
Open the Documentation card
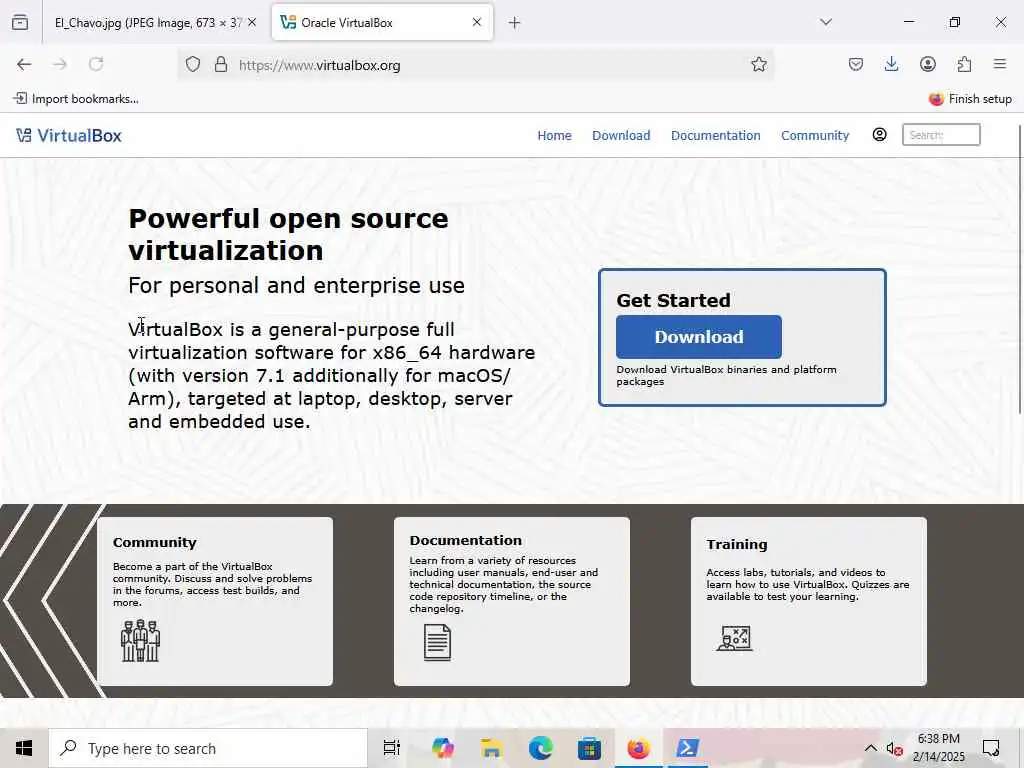pos(512,601)
